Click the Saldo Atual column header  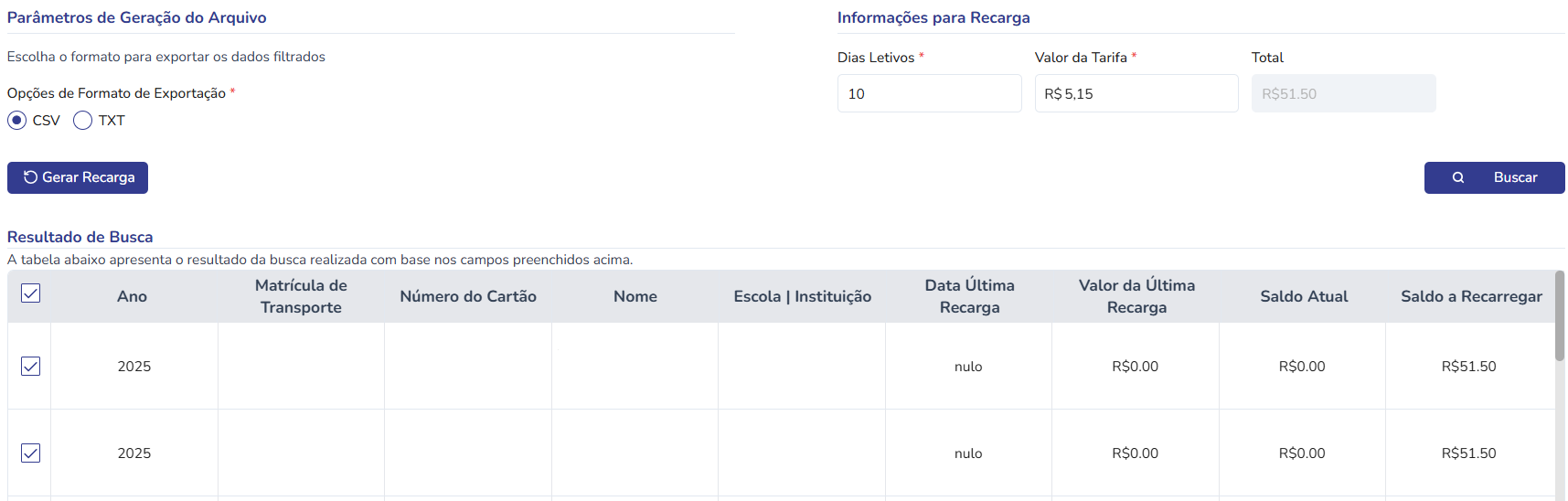coord(1304,296)
